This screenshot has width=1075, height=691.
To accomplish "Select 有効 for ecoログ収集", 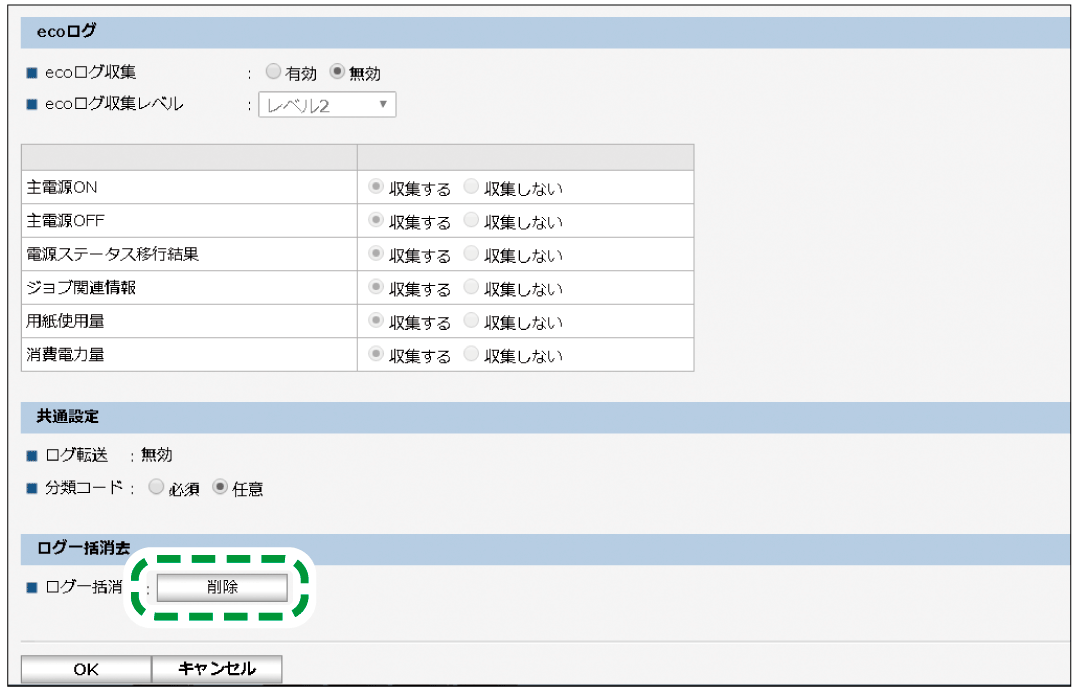I will (x=273, y=73).
